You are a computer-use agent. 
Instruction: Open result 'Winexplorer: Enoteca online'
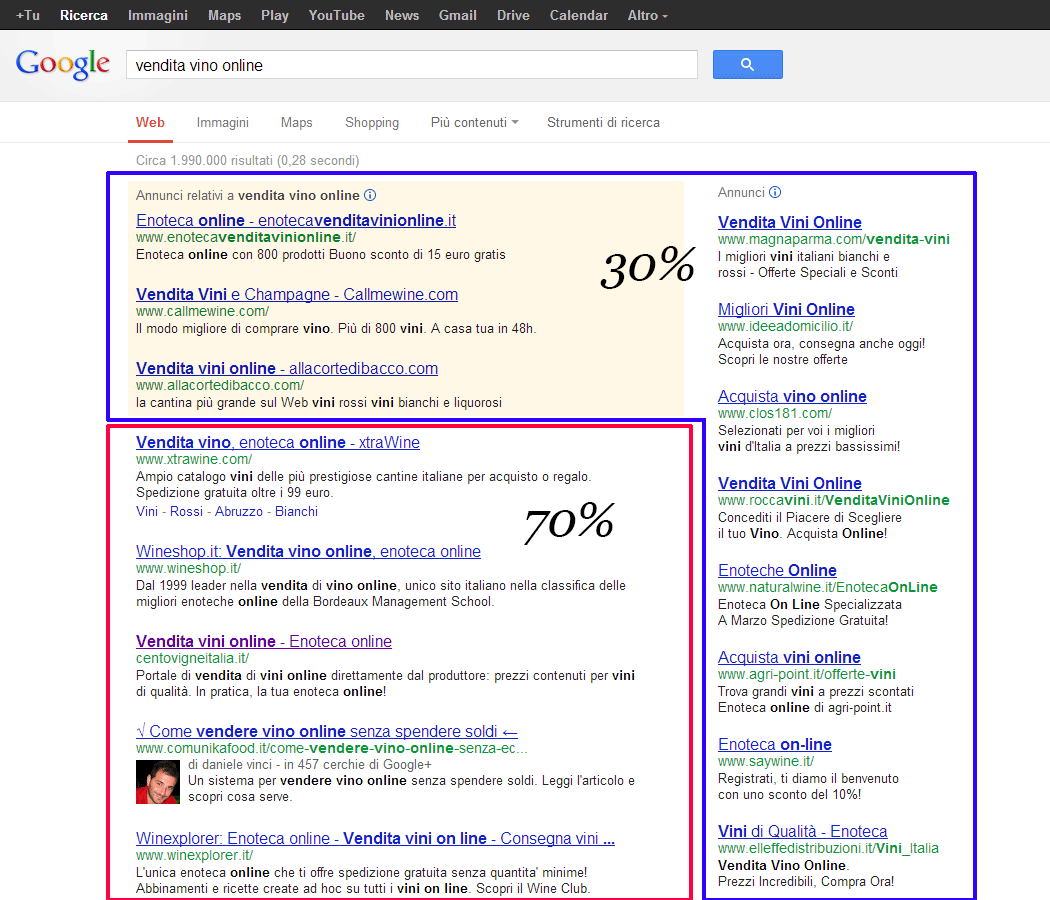[375, 838]
